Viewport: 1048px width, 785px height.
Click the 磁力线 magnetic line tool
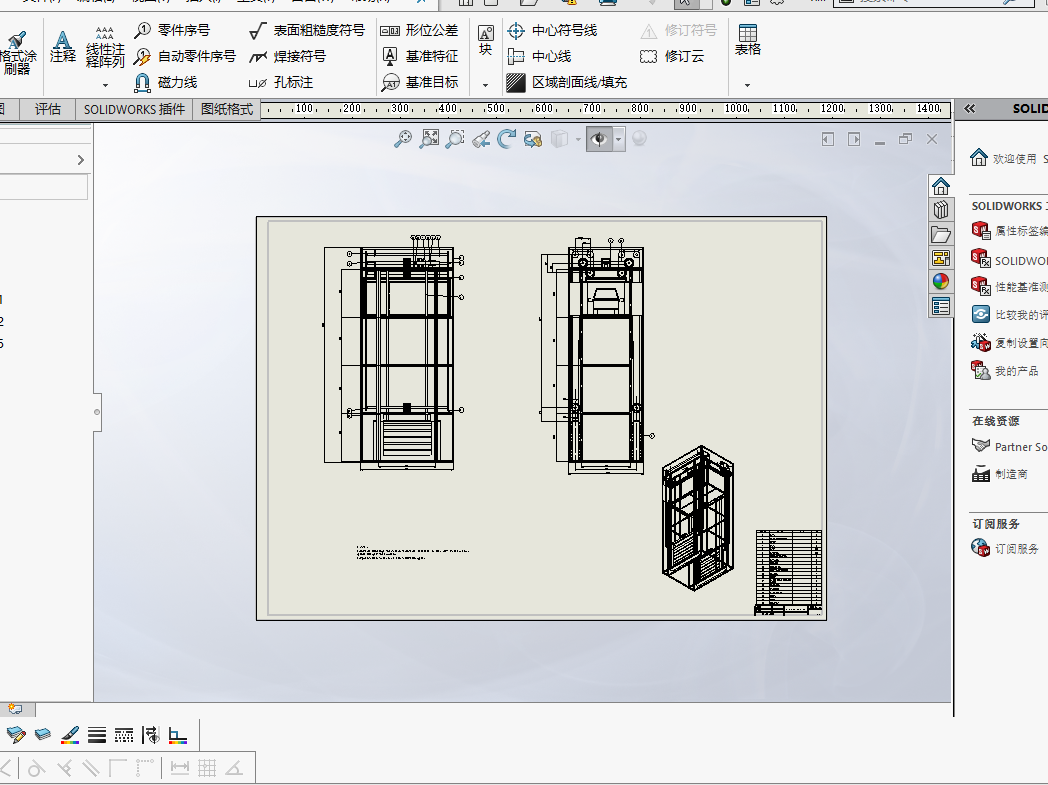(166, 82)
